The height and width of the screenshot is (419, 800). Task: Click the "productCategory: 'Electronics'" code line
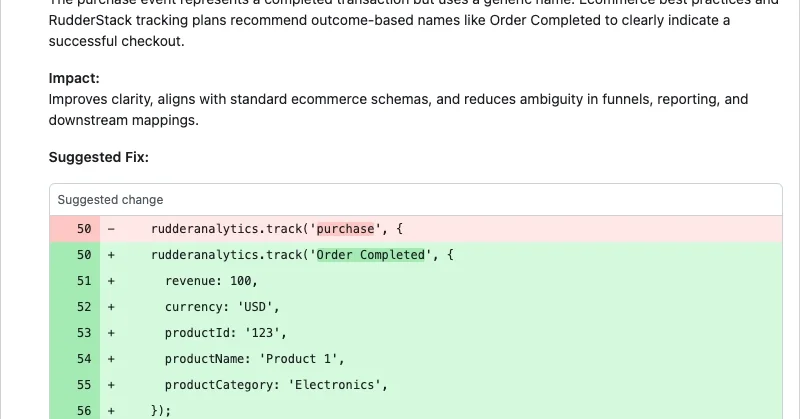pos(276,385)
